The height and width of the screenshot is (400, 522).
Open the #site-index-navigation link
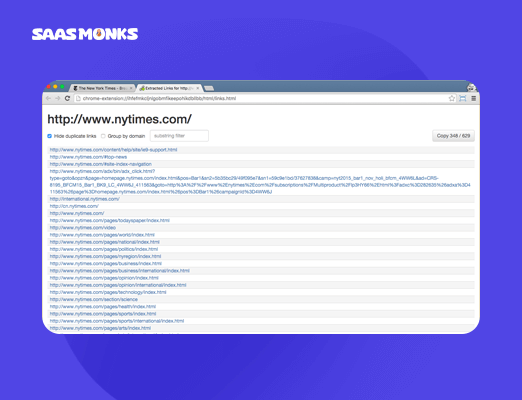[x=101, y=164]
